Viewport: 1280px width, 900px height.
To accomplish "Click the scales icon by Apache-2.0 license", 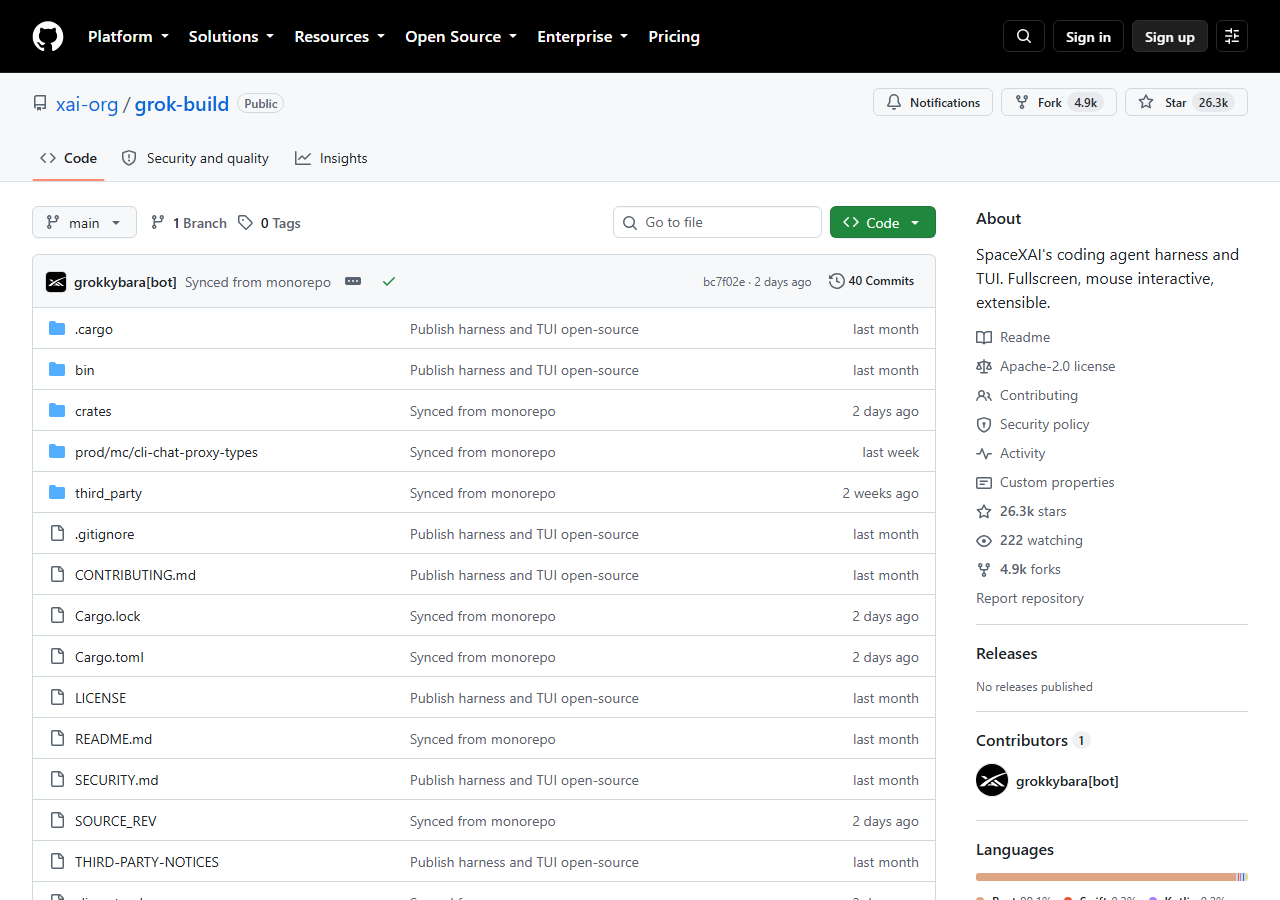I will [x=984, y=366].
